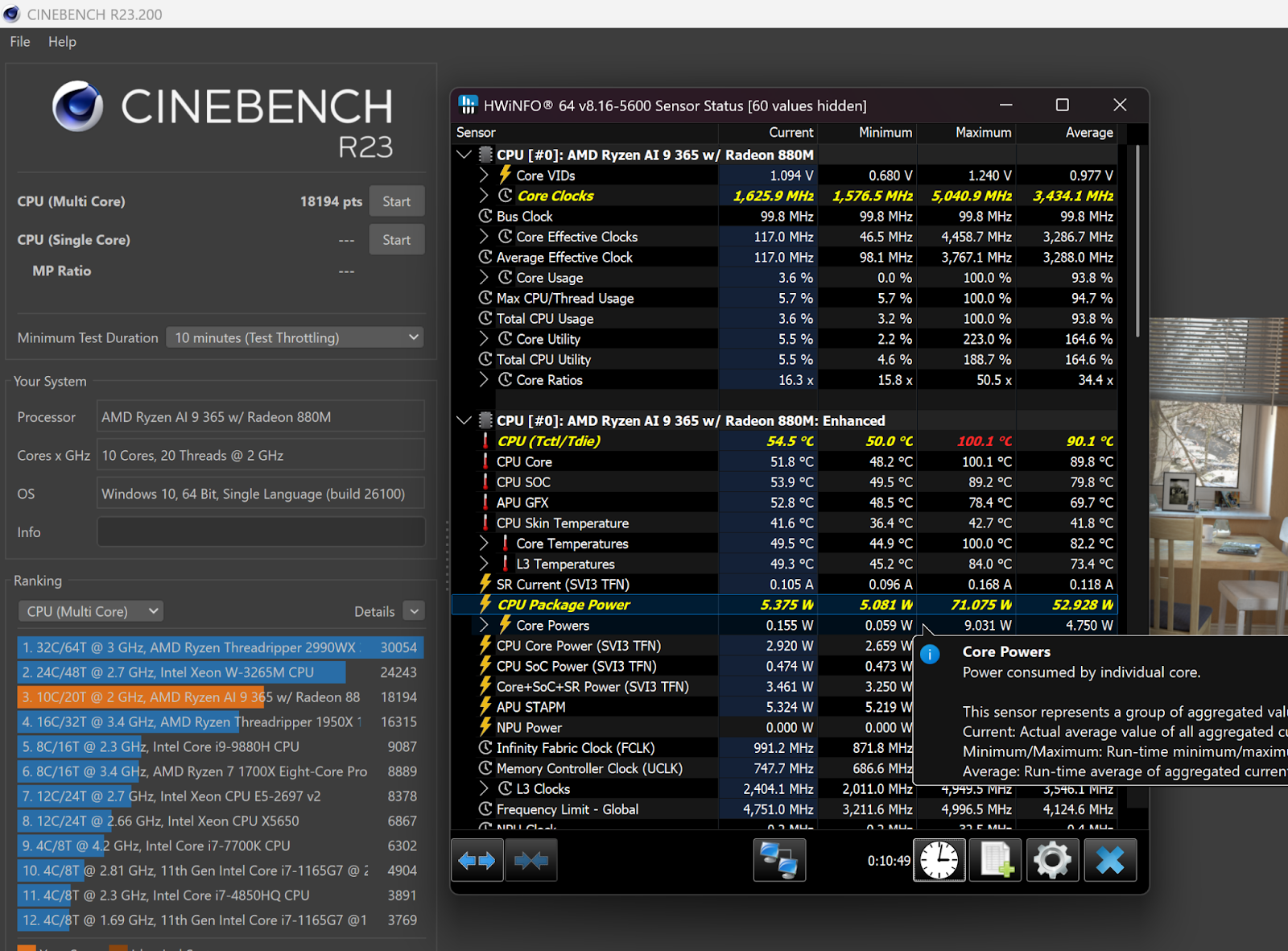The image size is (1288, 951).
Task: Click the Average column header
Action: [1067, 132]
